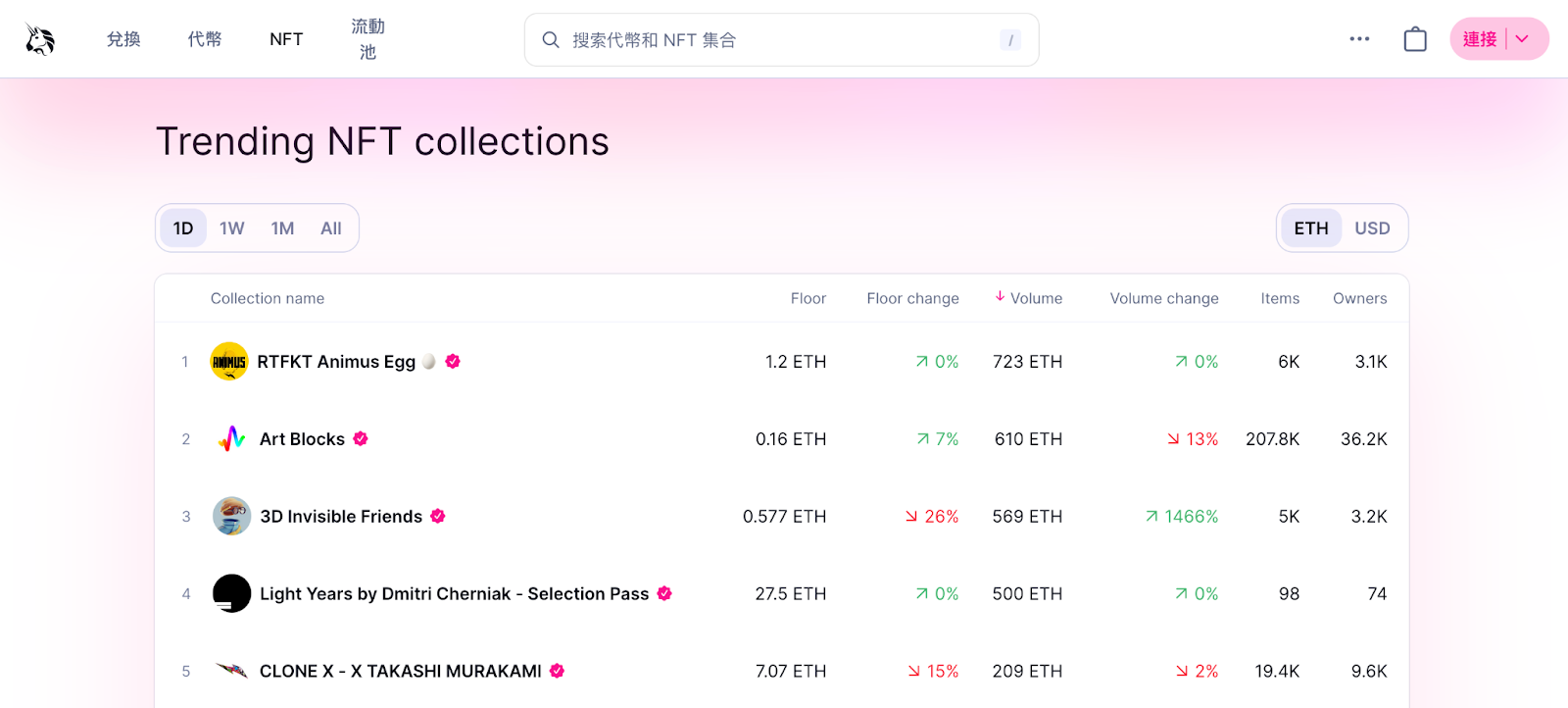Click the 3D Invisible Friends avatar
This screenshot has height=708, width=1568.
tap(231, 517)
